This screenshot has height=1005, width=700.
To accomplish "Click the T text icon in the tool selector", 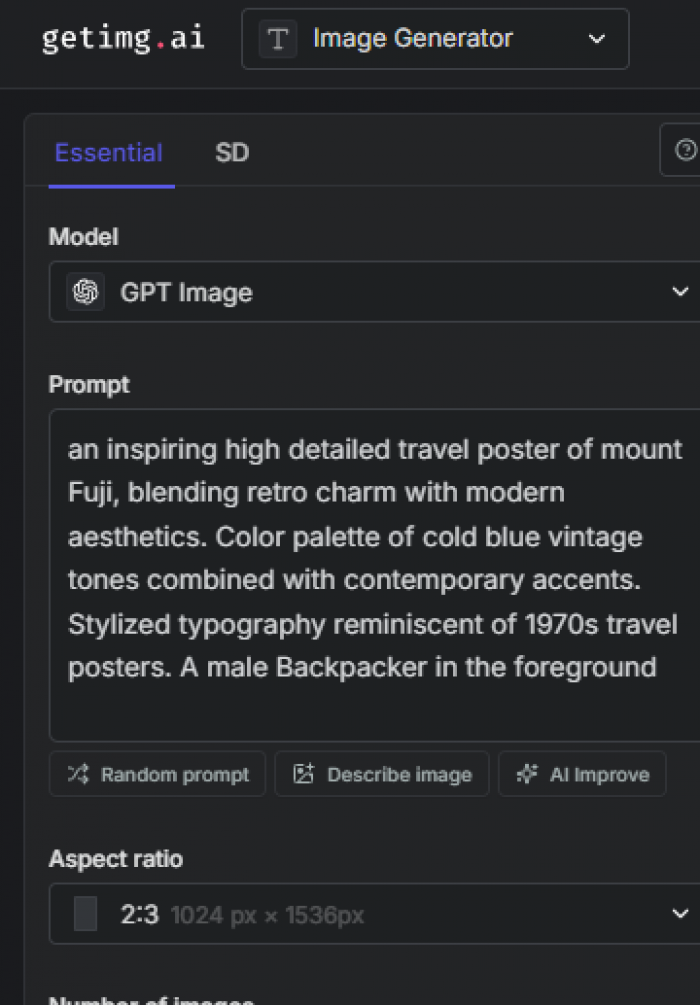I will (x=277, y=38).
